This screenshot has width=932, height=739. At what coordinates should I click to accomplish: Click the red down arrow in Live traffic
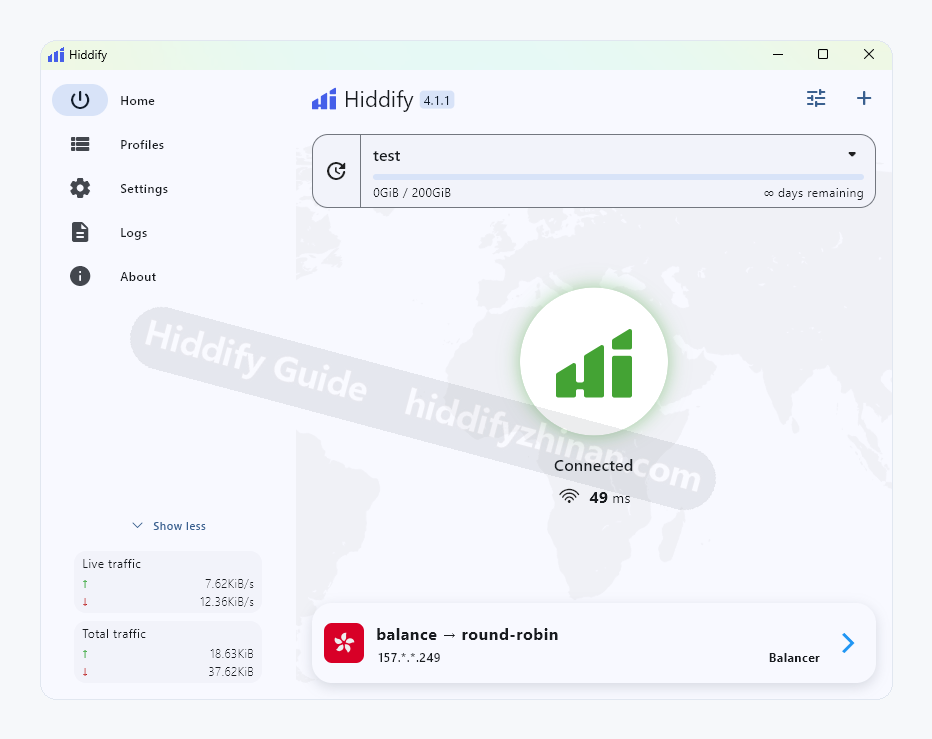85,602
